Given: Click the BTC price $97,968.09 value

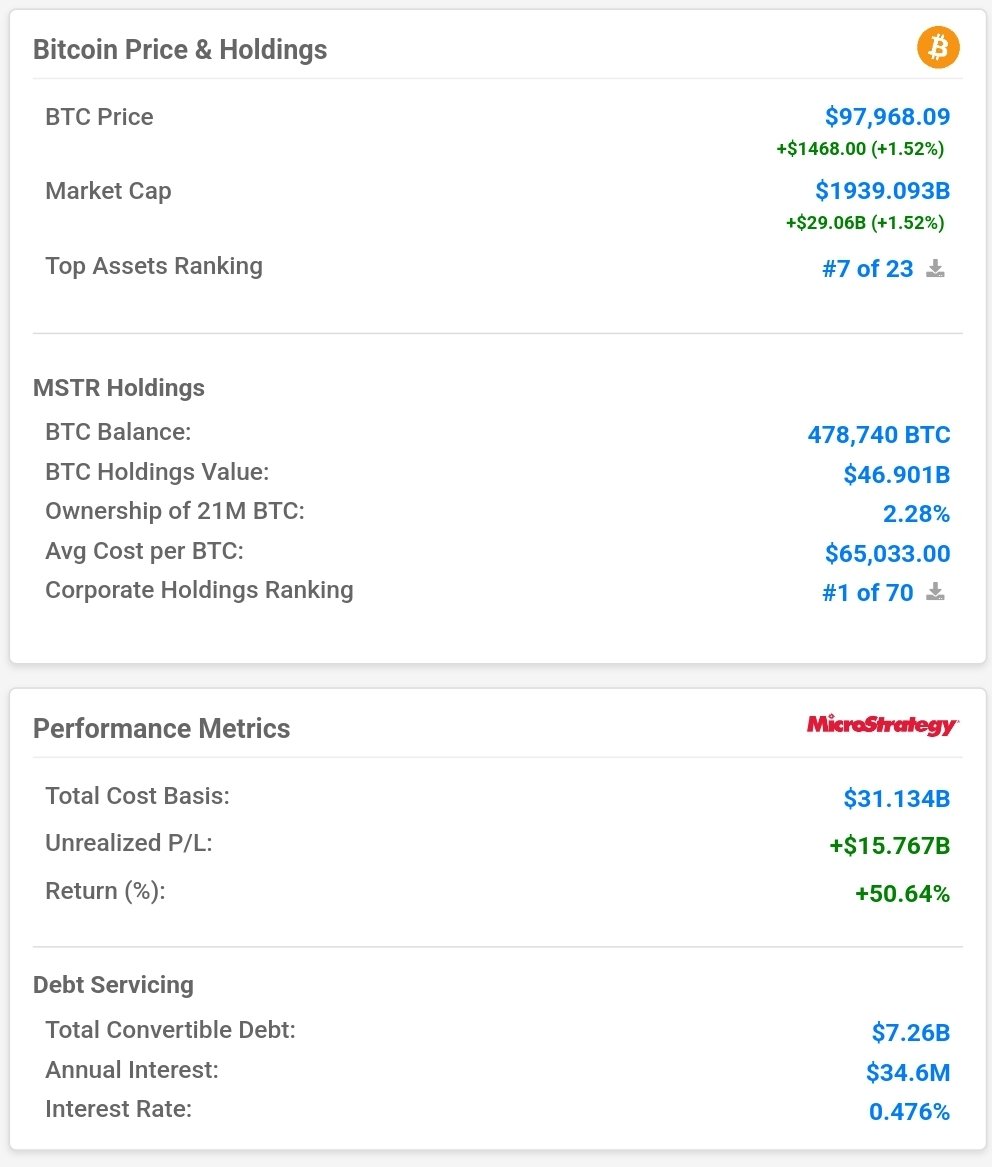Looking at the screenshot, I should [887, 117].
